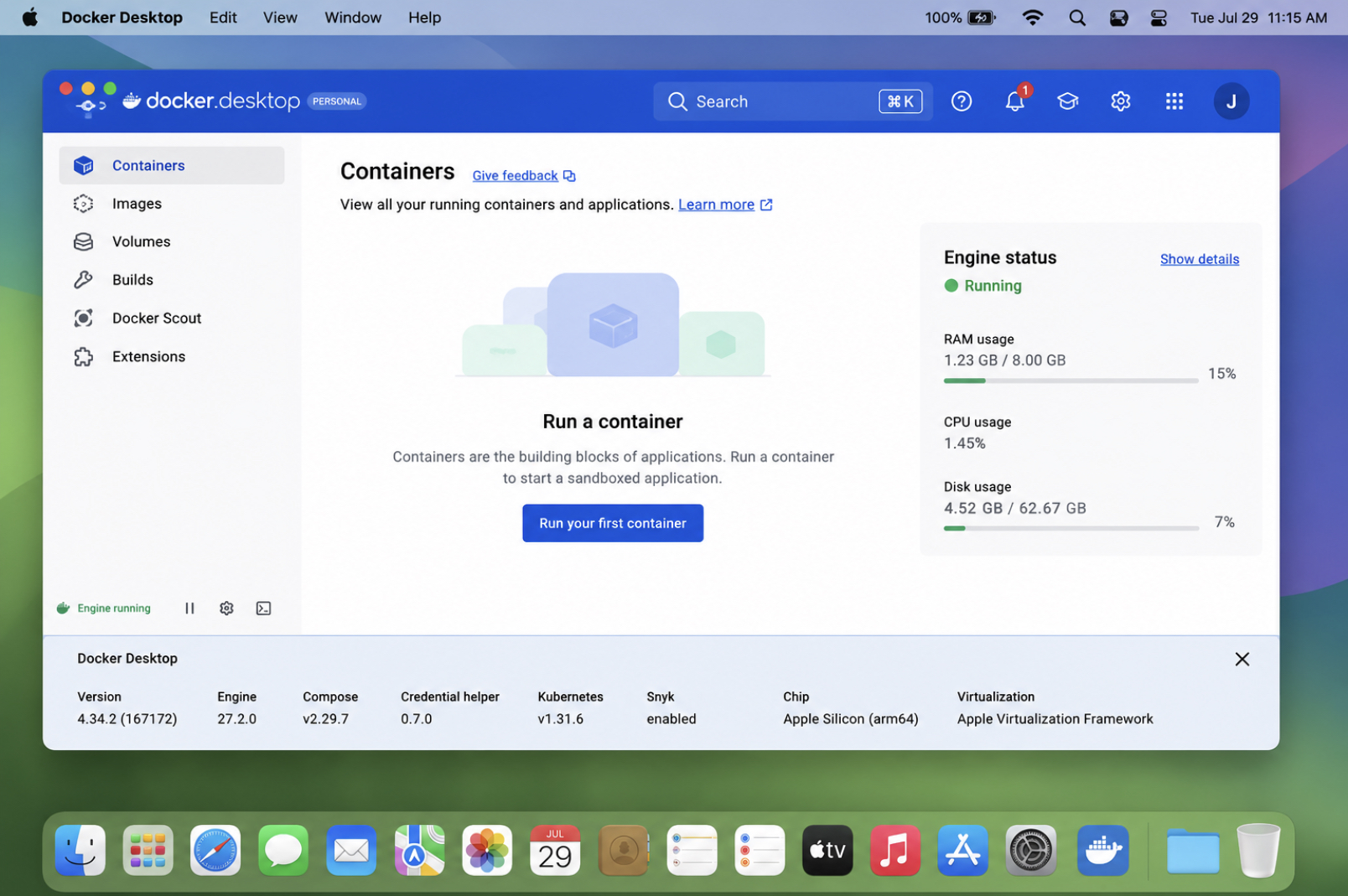
Task: Click RAM value 1.23 GB / 8.00 GB
Action: [x=1005, y=360]
